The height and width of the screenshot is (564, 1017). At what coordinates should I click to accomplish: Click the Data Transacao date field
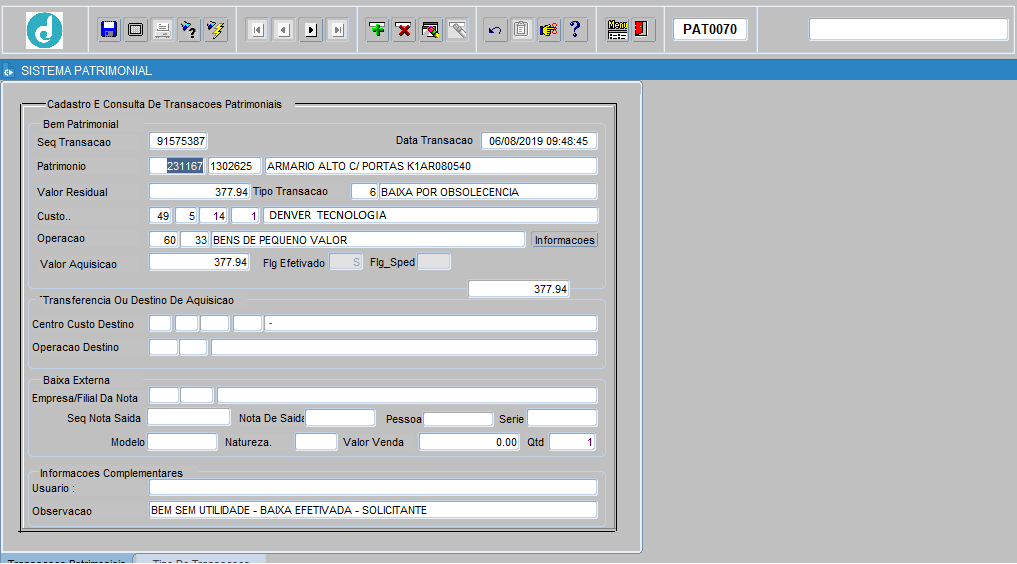click(538, 141)
